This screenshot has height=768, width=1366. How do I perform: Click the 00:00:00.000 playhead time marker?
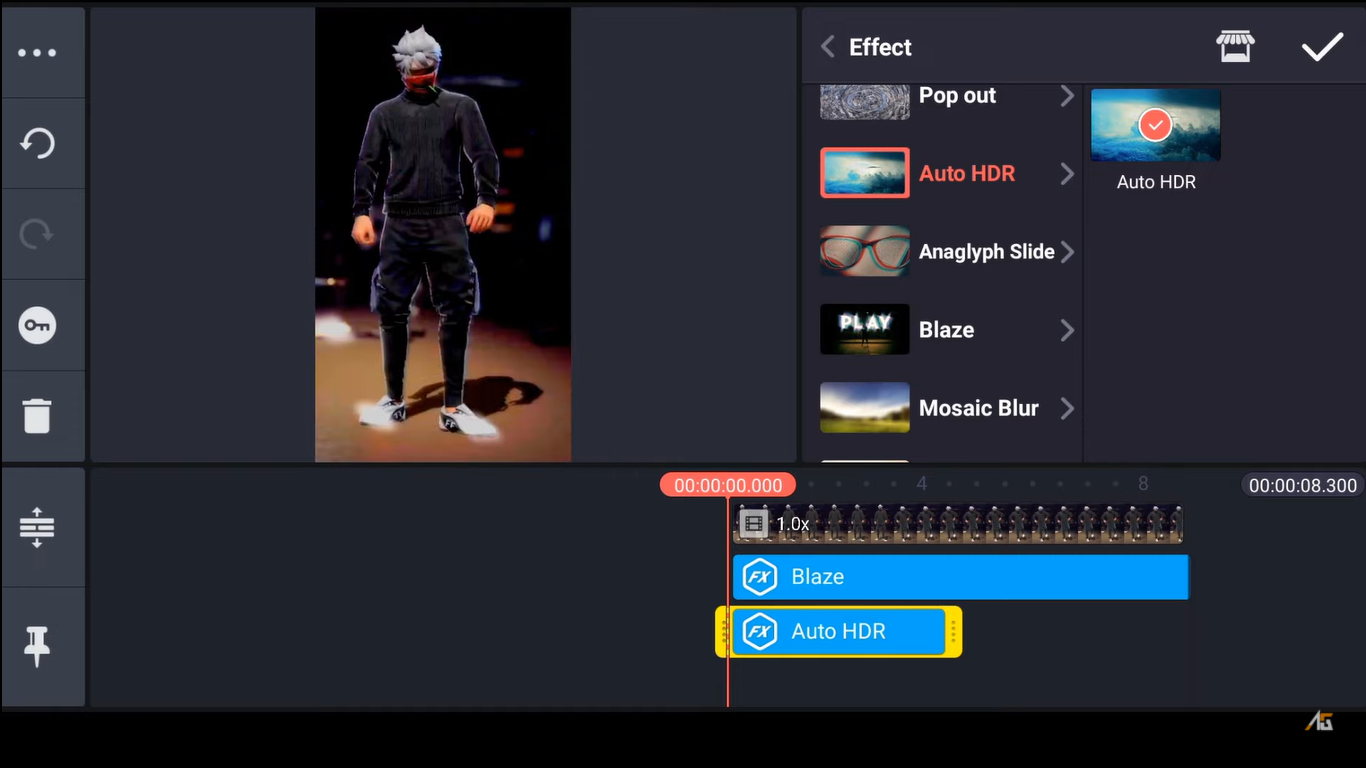click(728, 486)
